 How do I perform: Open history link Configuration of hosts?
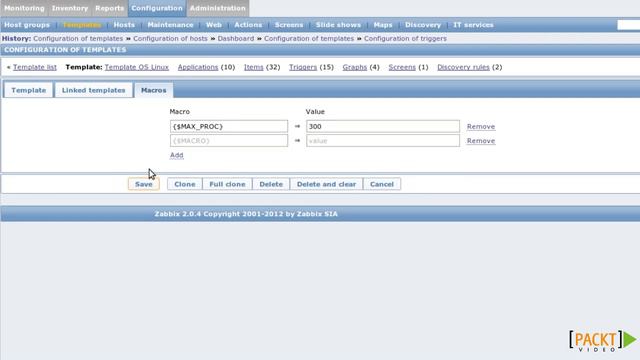coord(170,38)
